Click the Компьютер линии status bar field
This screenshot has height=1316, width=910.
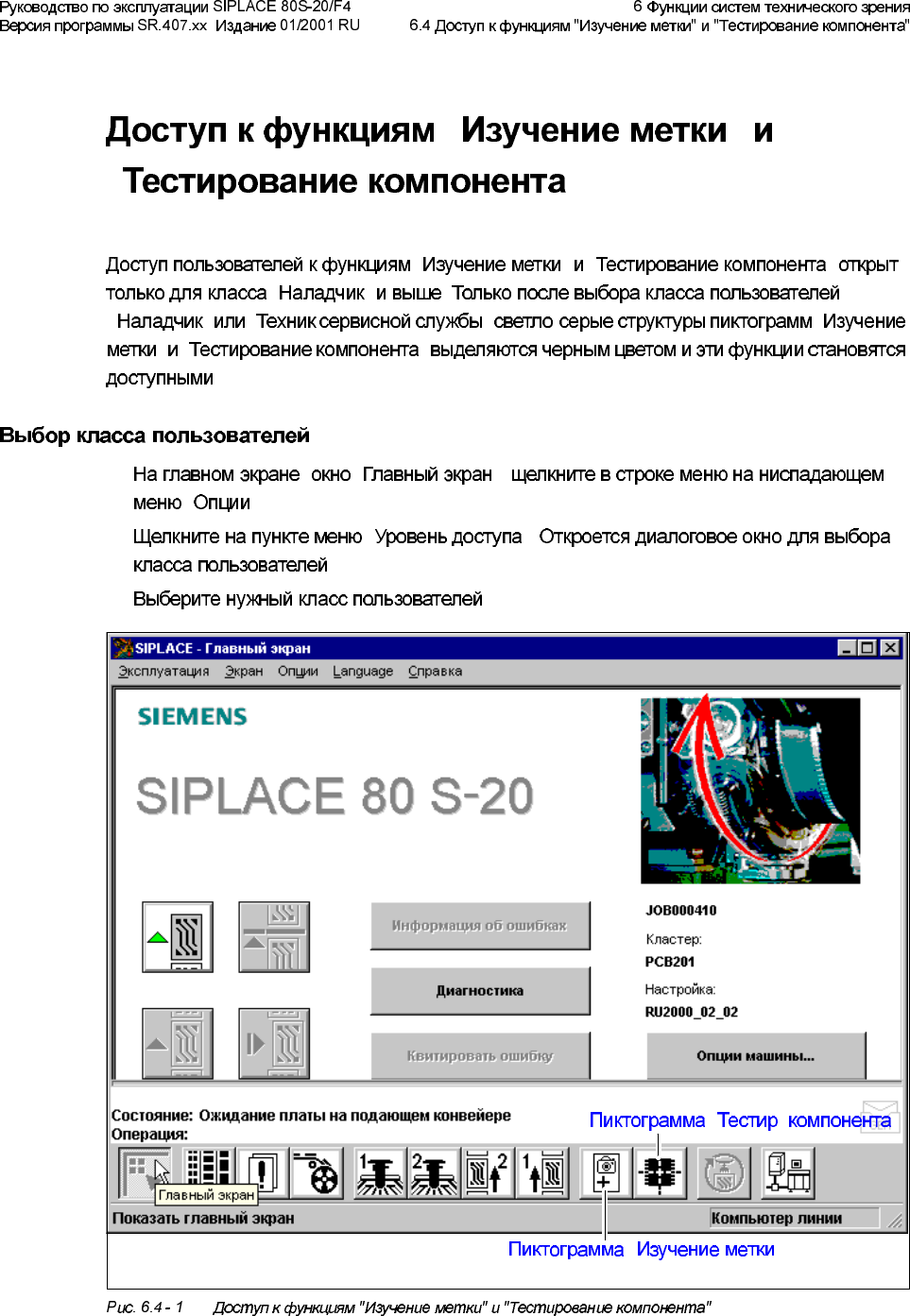coord(794,1219)
